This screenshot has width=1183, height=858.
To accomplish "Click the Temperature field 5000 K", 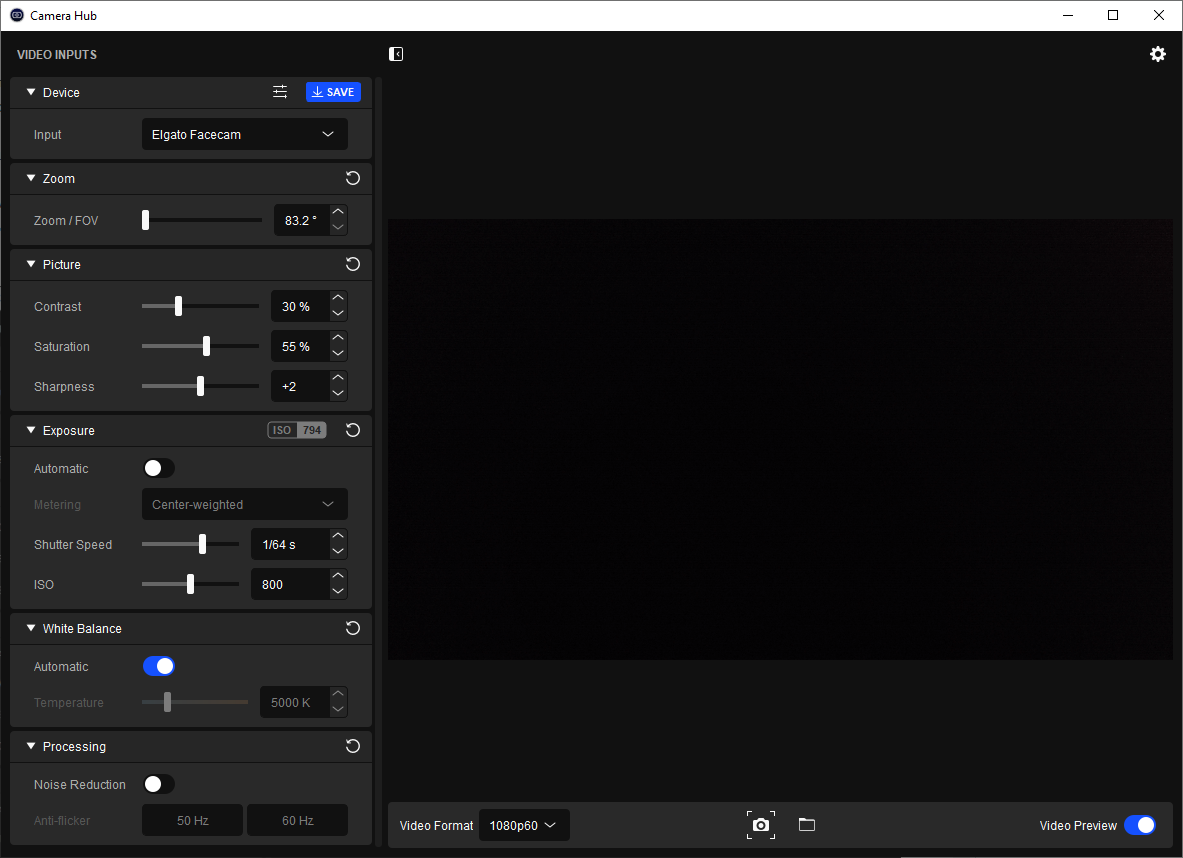I will [x=294, y=703].
